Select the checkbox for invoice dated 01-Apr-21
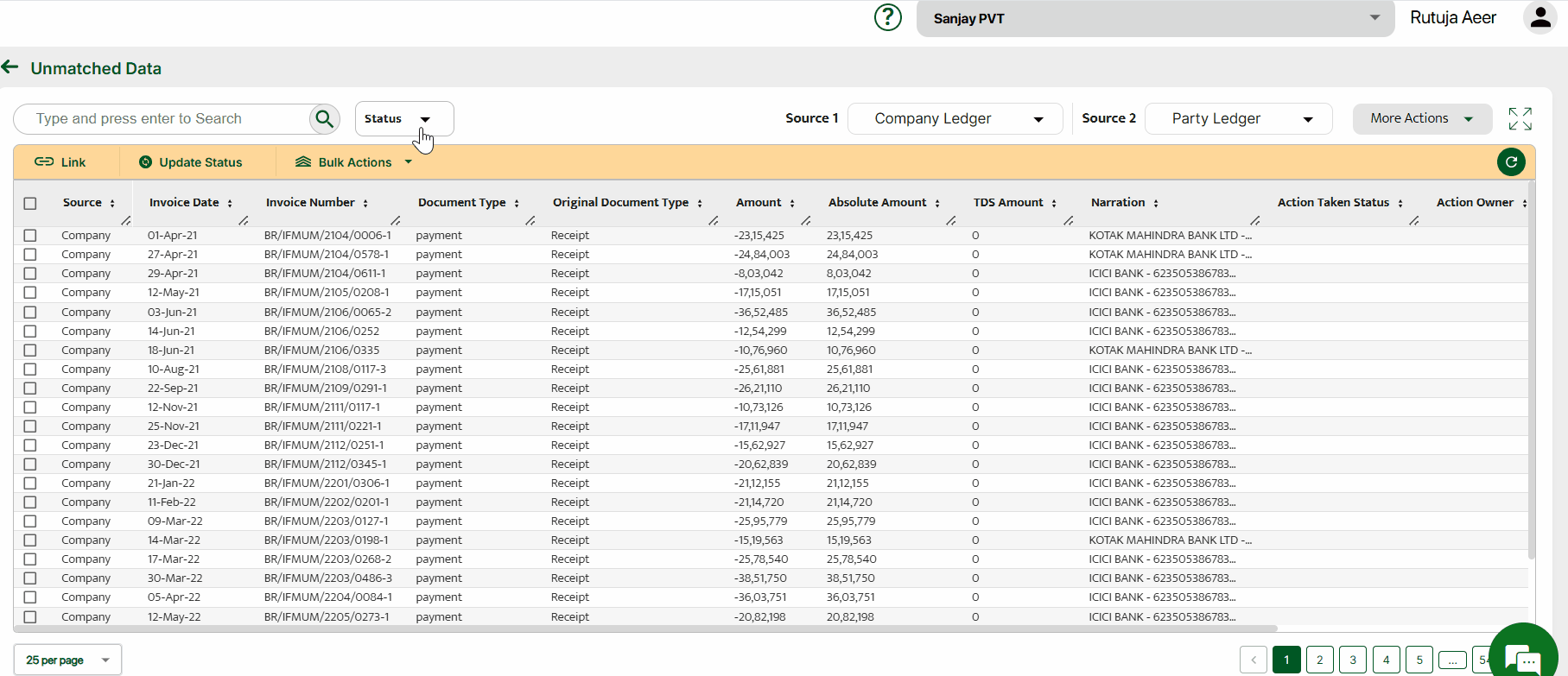 coord(30,236)
